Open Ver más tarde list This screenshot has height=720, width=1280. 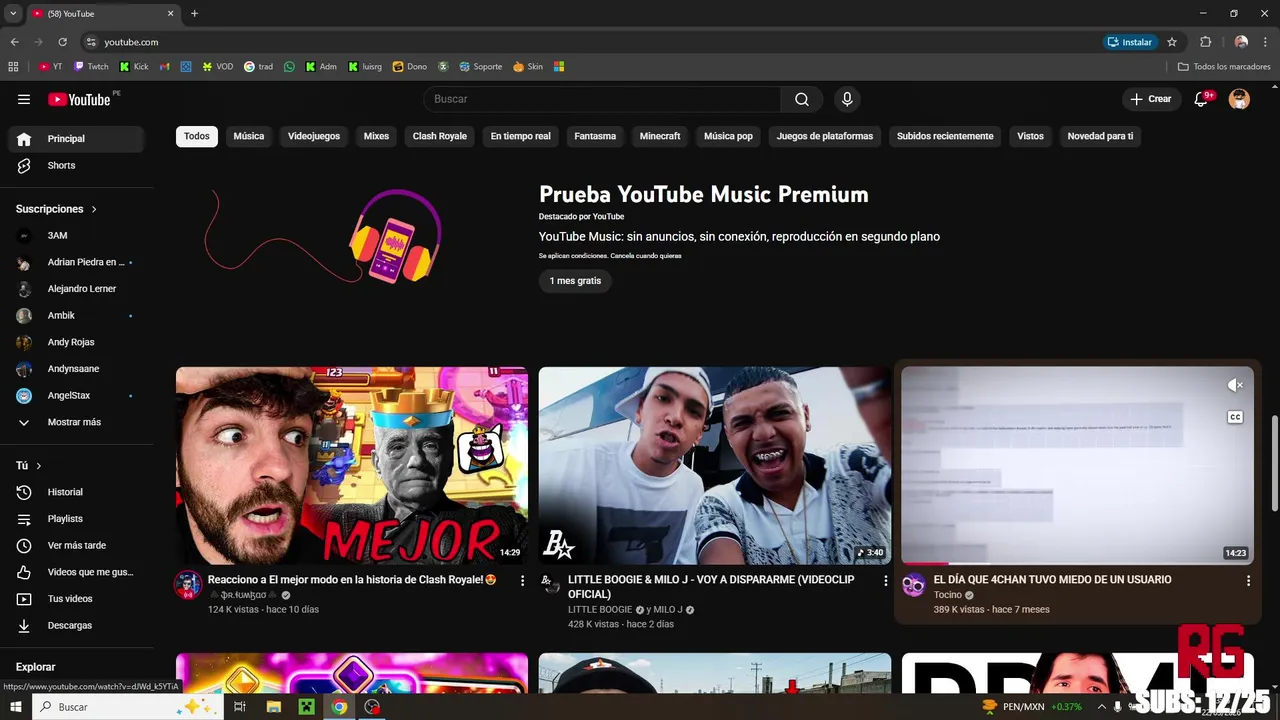point(76,545)
